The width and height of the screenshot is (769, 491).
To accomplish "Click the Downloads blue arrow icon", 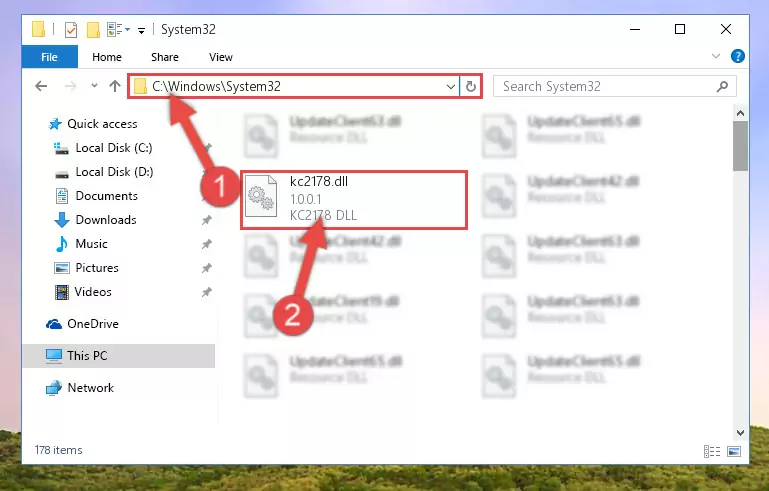I will tap(62, 220).
